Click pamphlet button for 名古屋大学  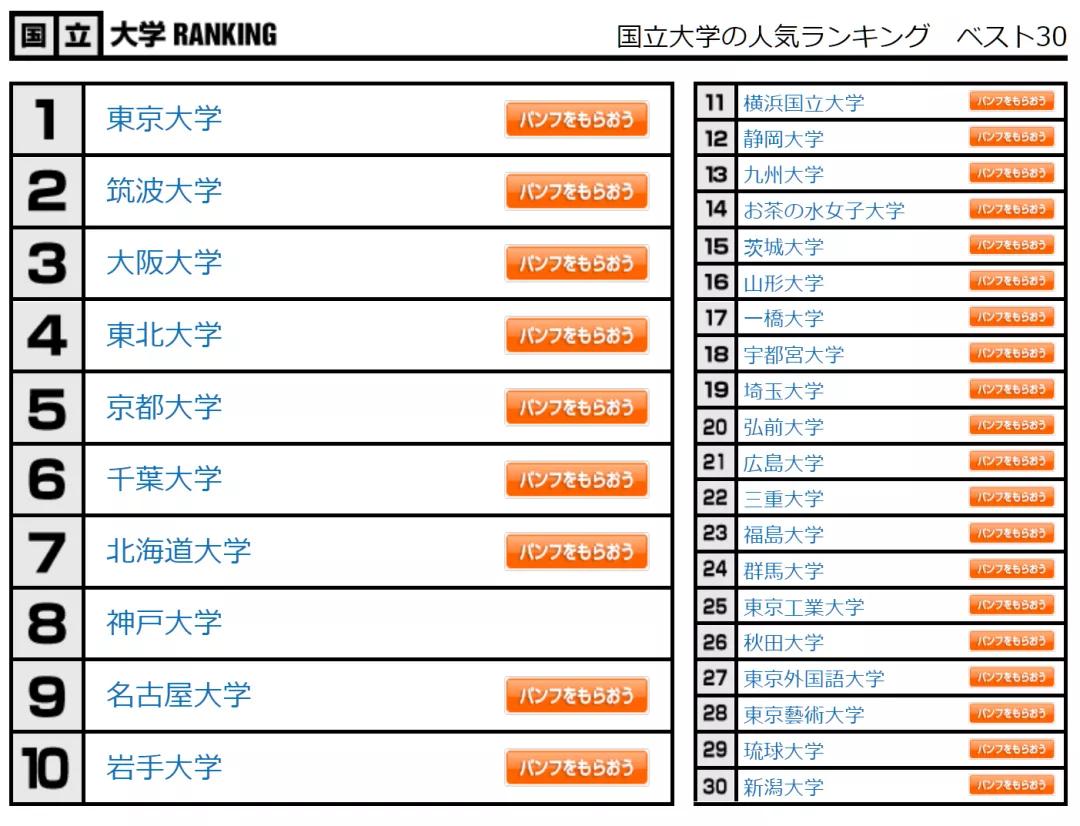tap(576, 695)
